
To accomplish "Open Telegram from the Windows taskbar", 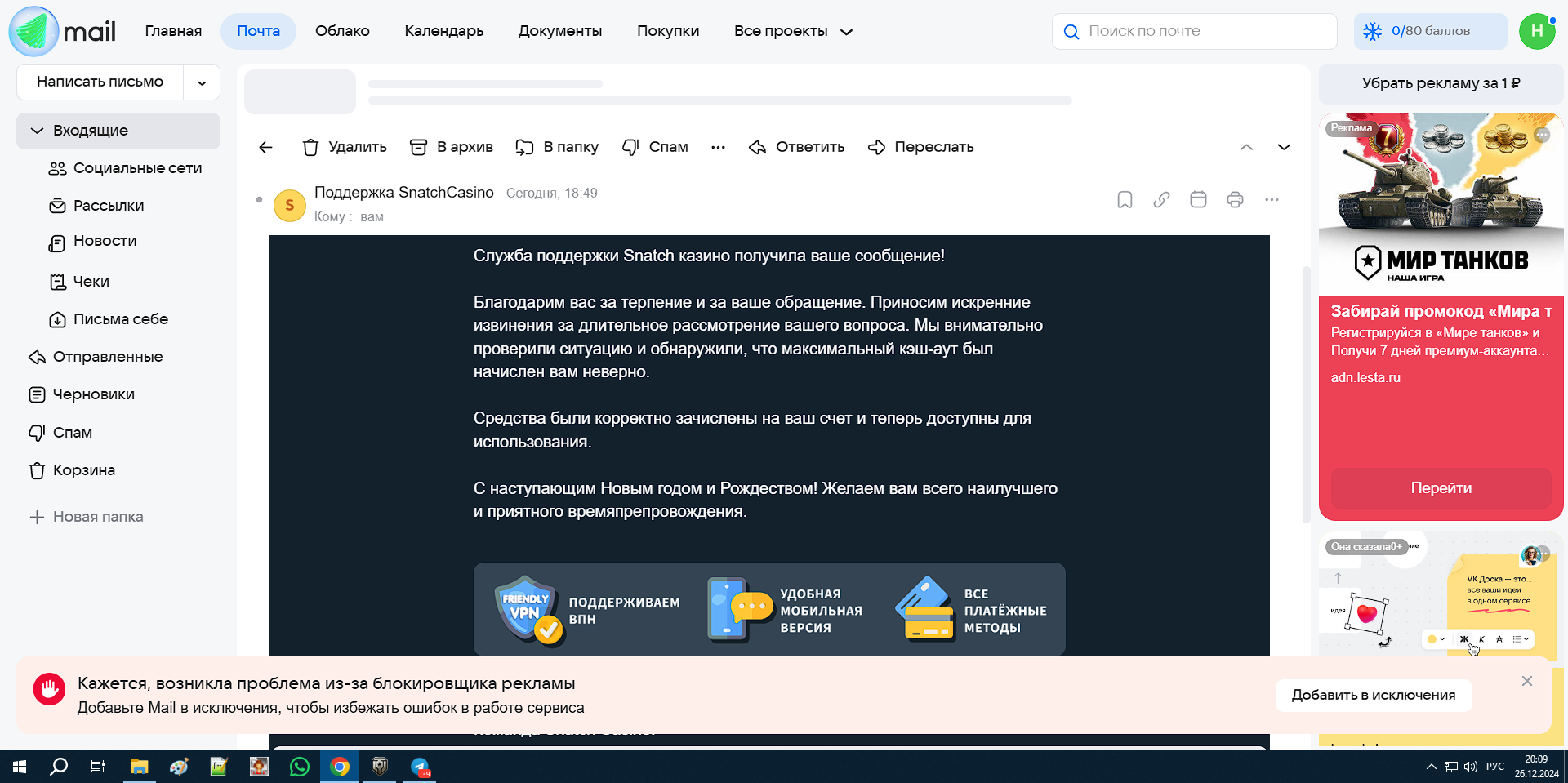I will [x=420, y=767].
